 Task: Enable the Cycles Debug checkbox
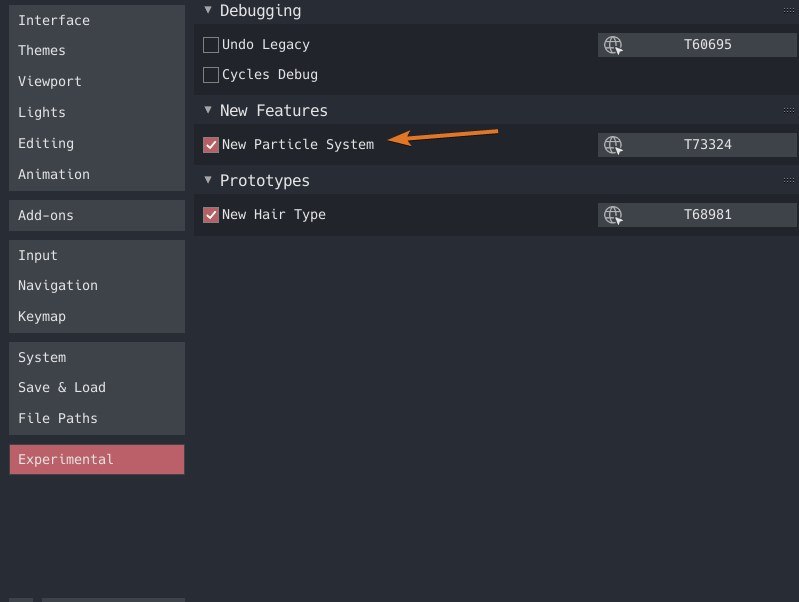point(211,75)
